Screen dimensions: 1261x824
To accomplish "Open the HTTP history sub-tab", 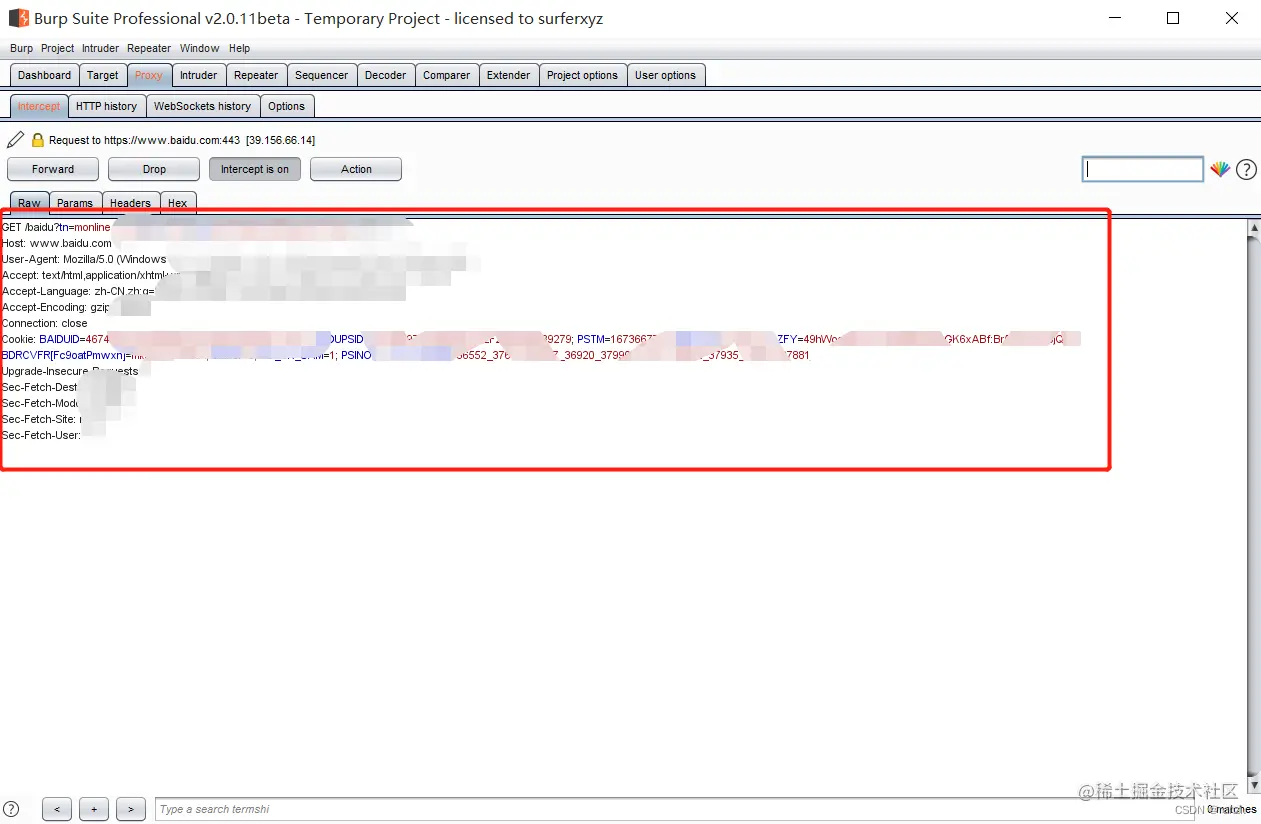I will tap(107, 106).
